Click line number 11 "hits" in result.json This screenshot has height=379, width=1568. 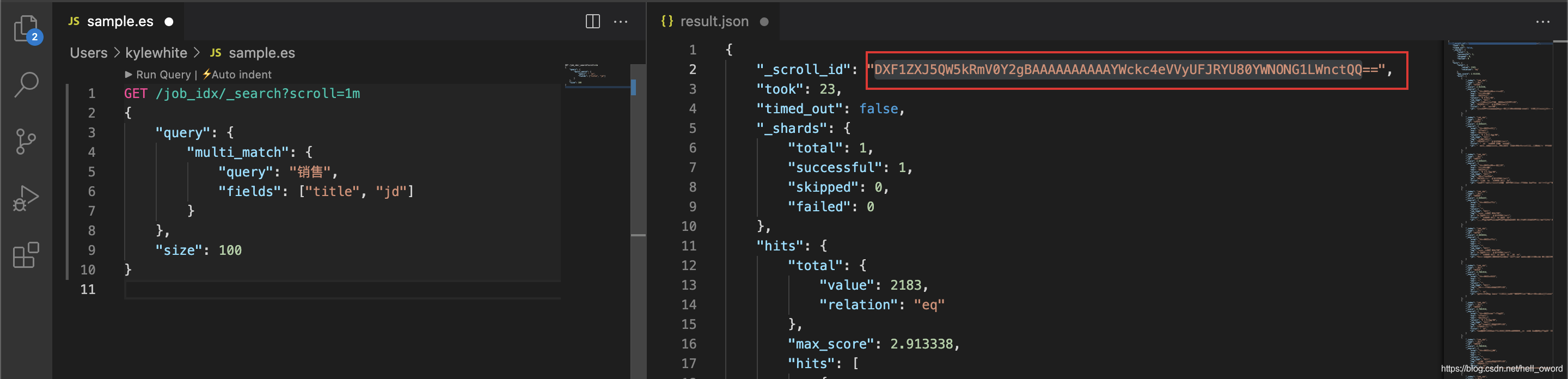[x=688, y=246]
